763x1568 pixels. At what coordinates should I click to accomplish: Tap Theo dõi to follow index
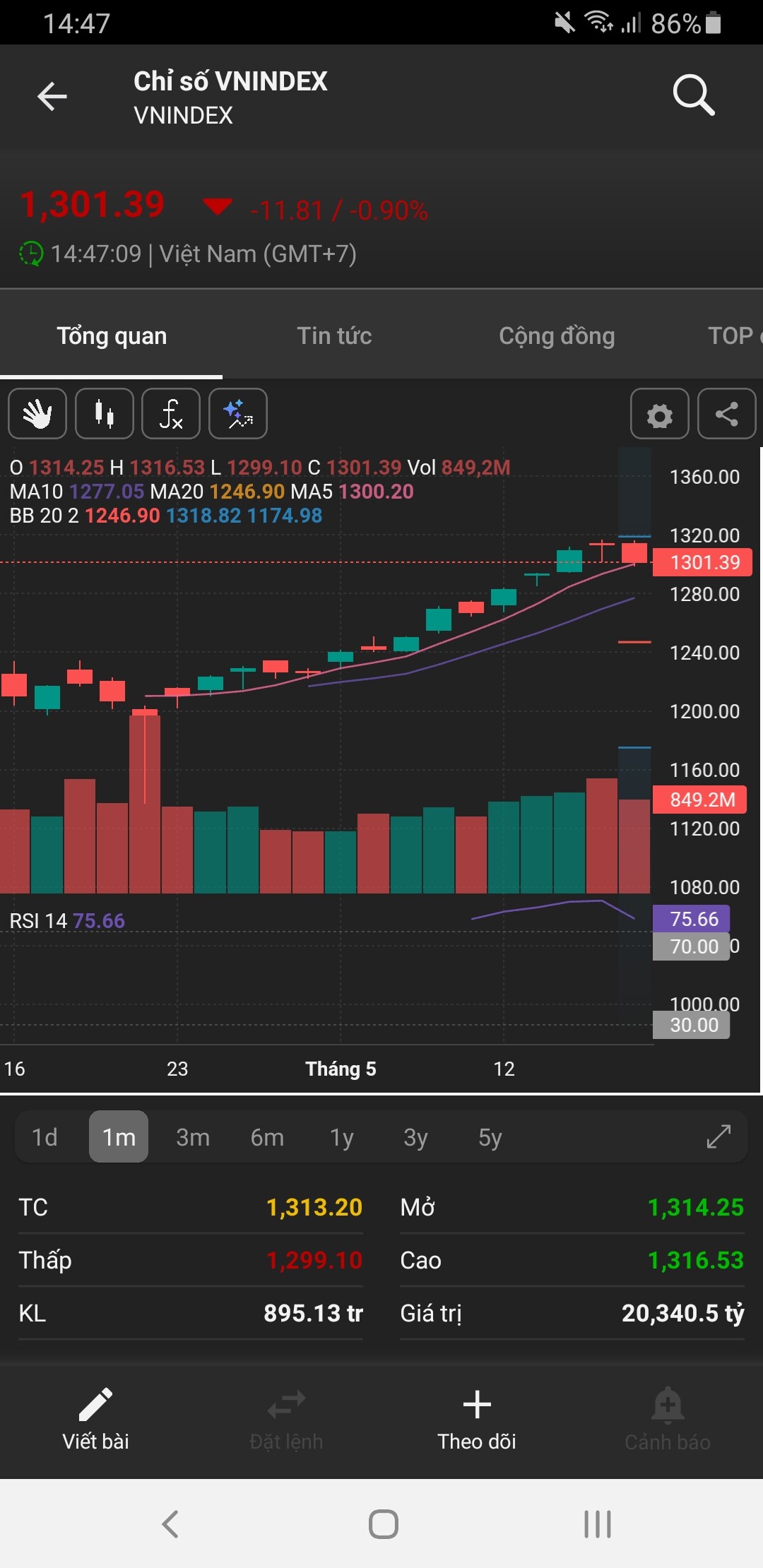point(477,1420)
